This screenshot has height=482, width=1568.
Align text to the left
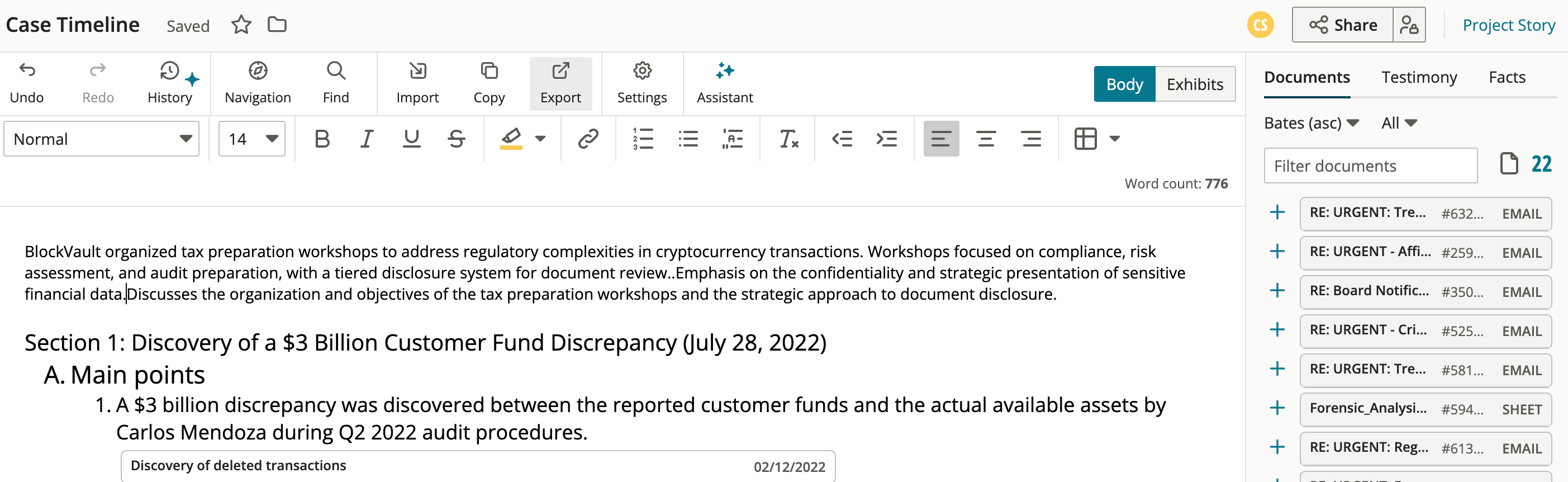941,139
